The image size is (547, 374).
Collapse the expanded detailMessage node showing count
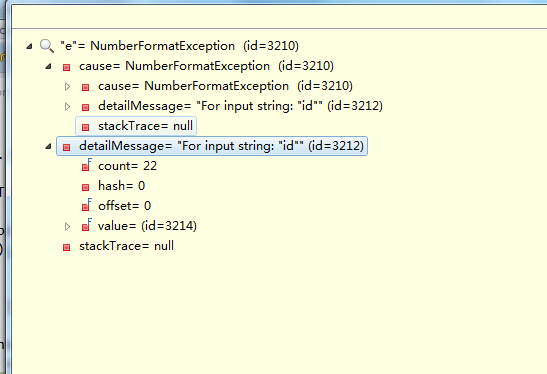(48, 146)
